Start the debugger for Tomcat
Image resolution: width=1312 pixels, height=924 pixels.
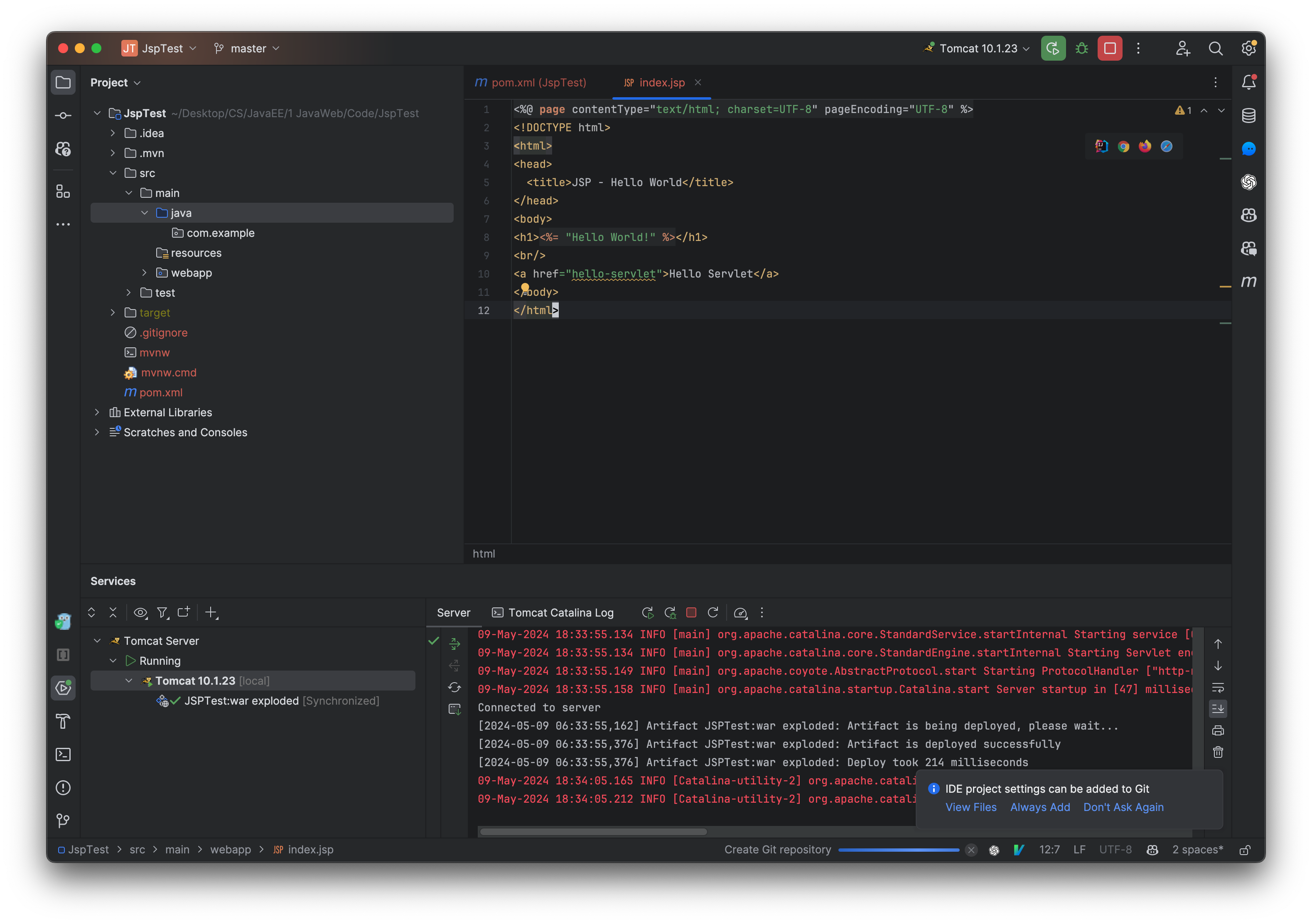pos(1081,48)
